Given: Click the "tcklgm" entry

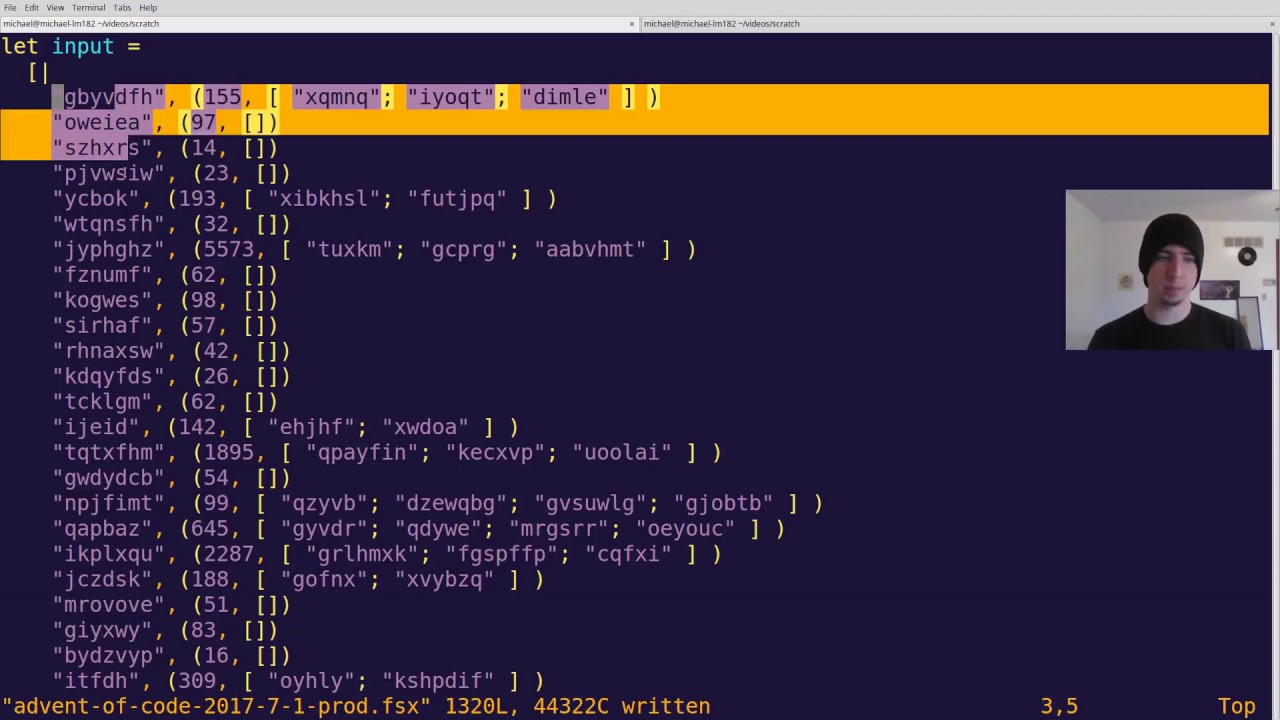Looking at the screenshot, I should (165, 401).
